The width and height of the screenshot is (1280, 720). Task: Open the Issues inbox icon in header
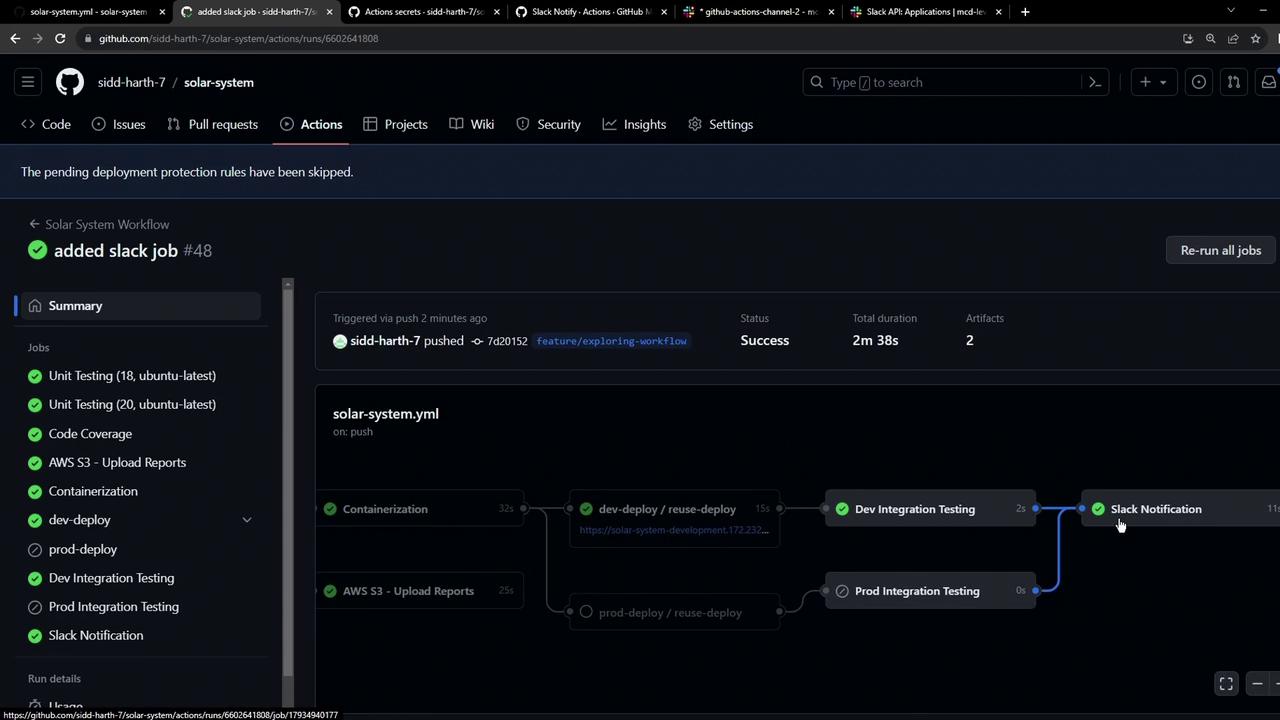pos(1198,82)
